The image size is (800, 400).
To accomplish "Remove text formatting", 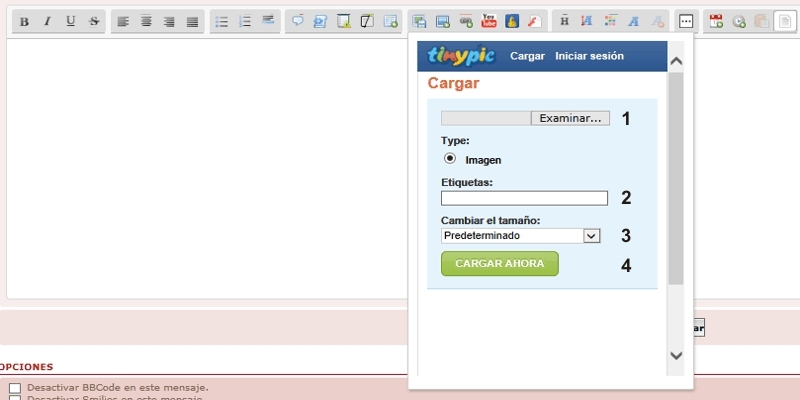I will tap(657, 21).
